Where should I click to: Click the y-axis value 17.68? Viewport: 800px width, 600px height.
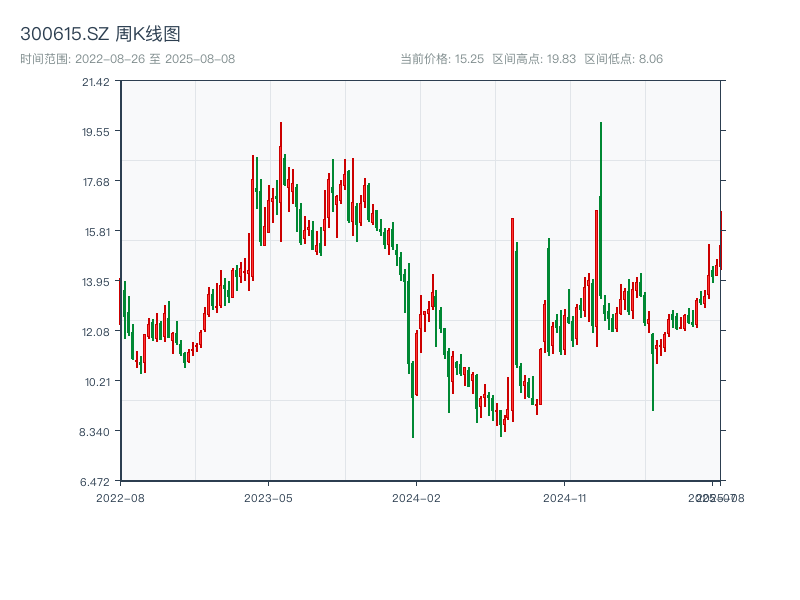pos(96,182)
